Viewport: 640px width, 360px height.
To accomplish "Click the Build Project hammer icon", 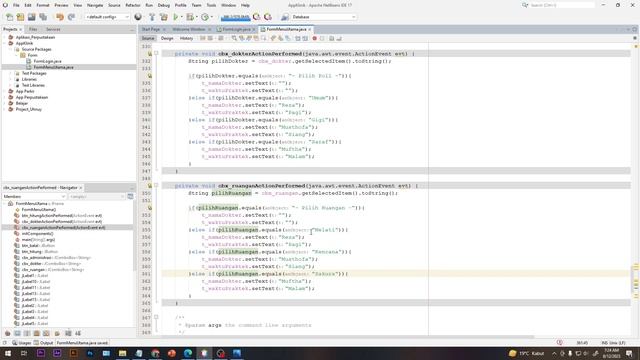I will (152, 17).
